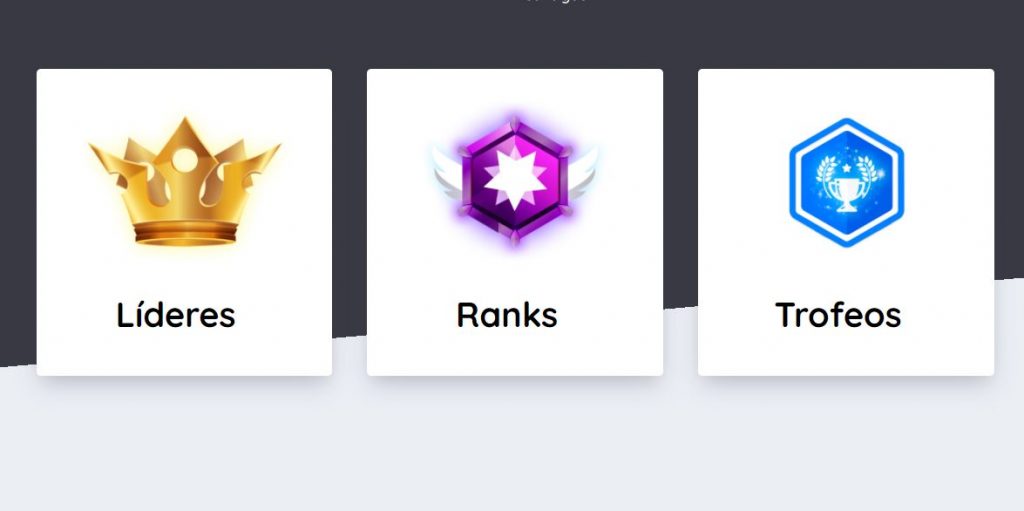Click the white star inside purple badge

coord(515,178)
